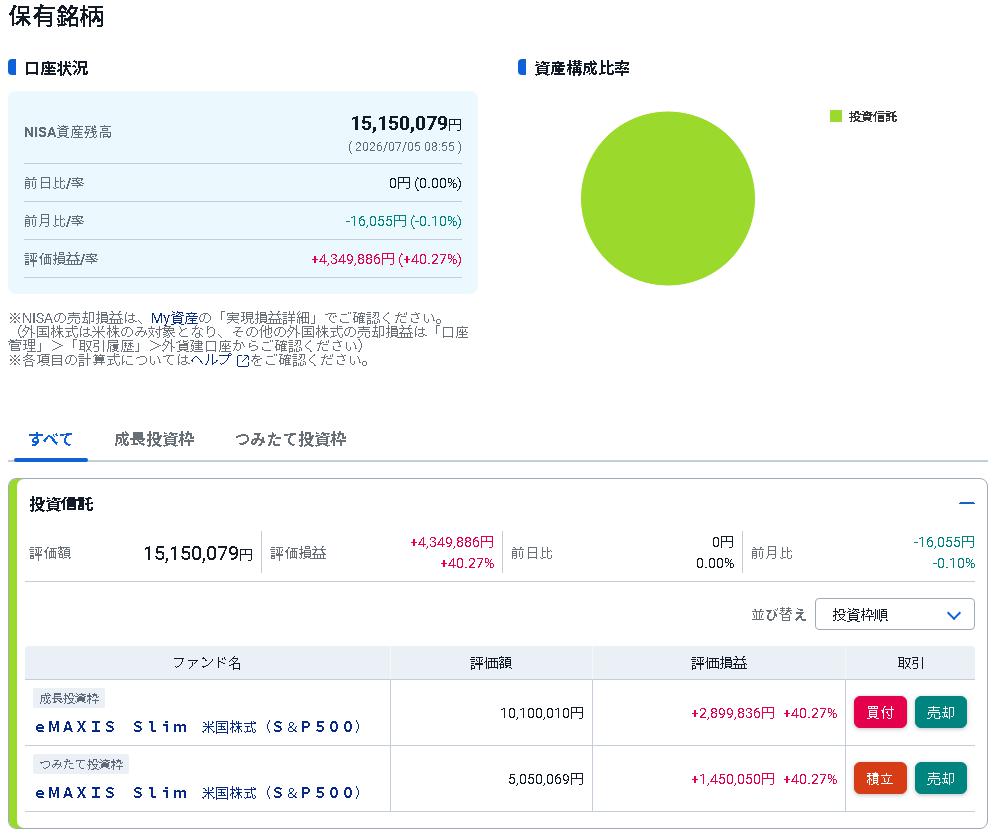Image resolution: width=993 pixels, height=834 pixels.
Task: Click the 投資信託 legend label
Action: [873, 117]
